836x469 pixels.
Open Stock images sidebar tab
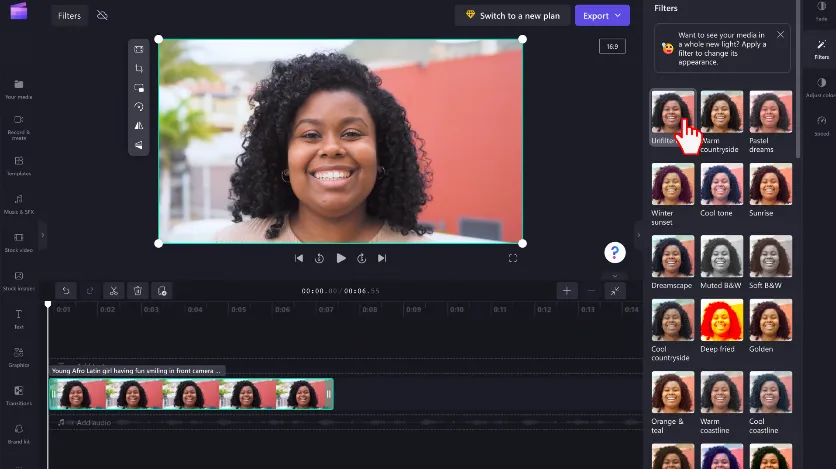pos(19,281)
